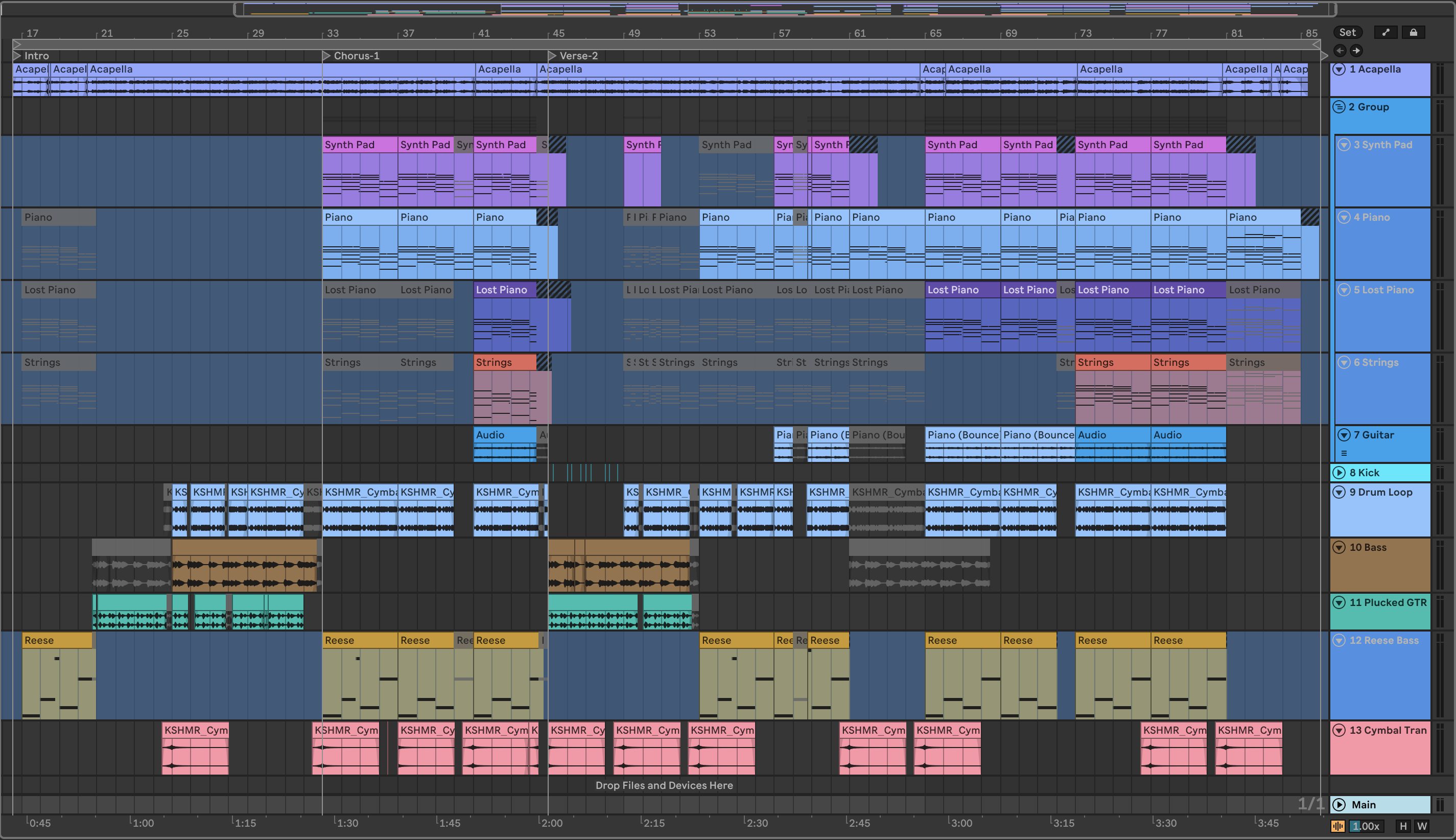Select the 13 Cymbal Tran track header
The image size is (1456, 840).
tap(1388, 730)
